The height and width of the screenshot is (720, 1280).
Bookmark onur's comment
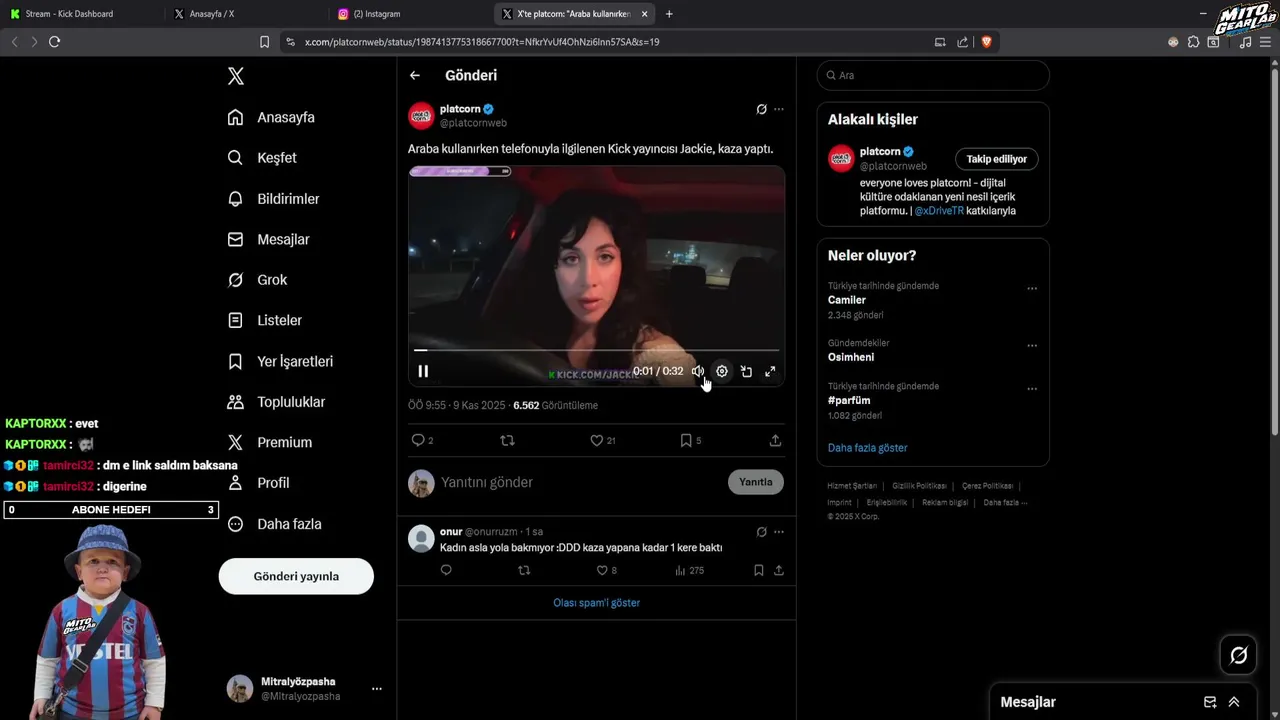(x=758, y=570)
